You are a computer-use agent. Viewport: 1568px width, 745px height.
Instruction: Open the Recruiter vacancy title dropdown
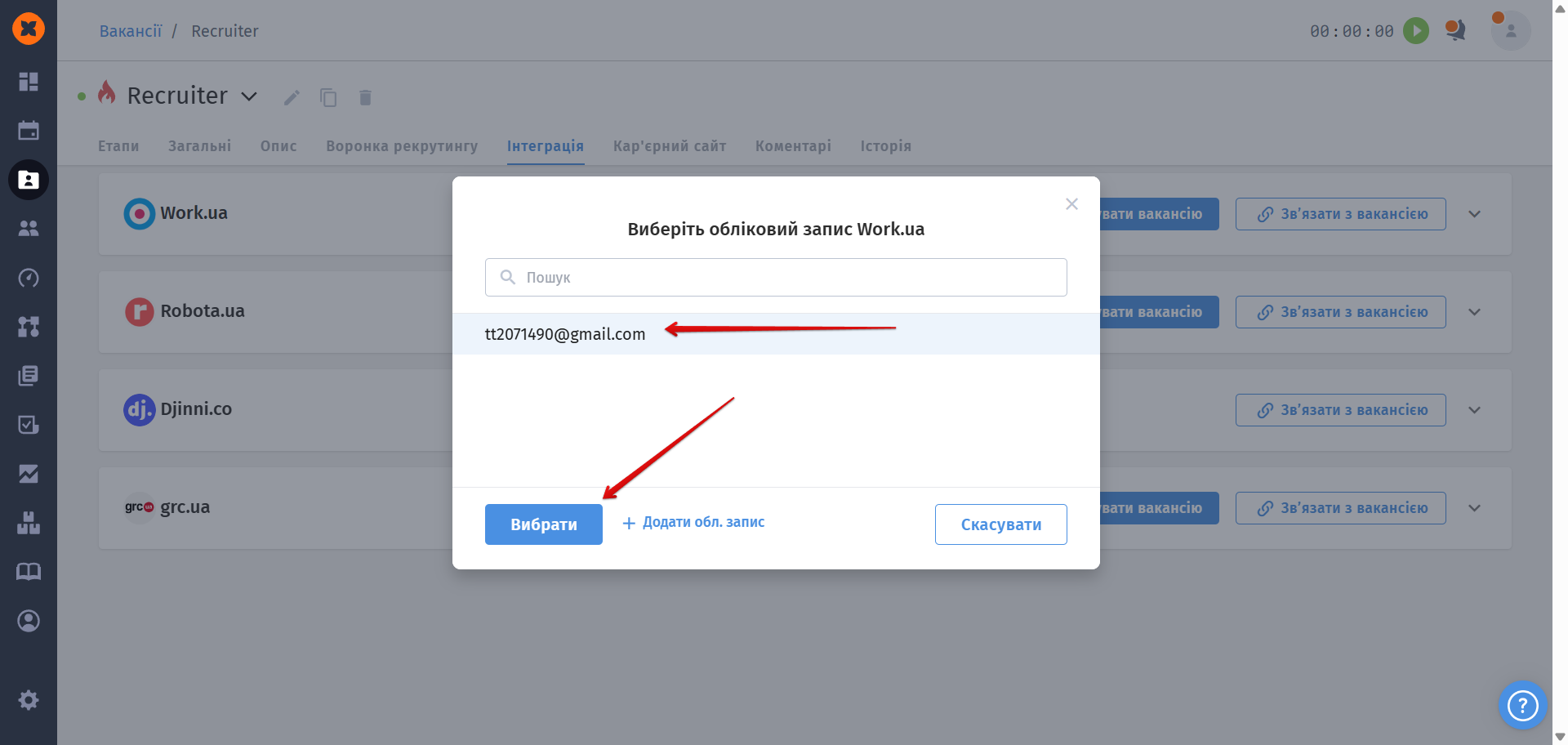click(x=249, y=96)
